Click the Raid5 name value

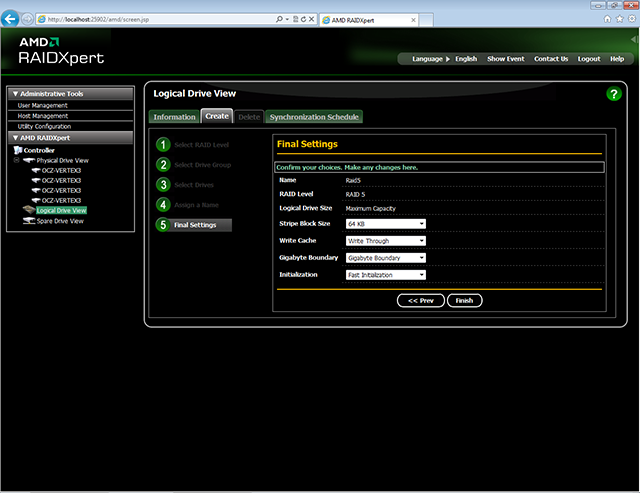[x=353, y=180]
